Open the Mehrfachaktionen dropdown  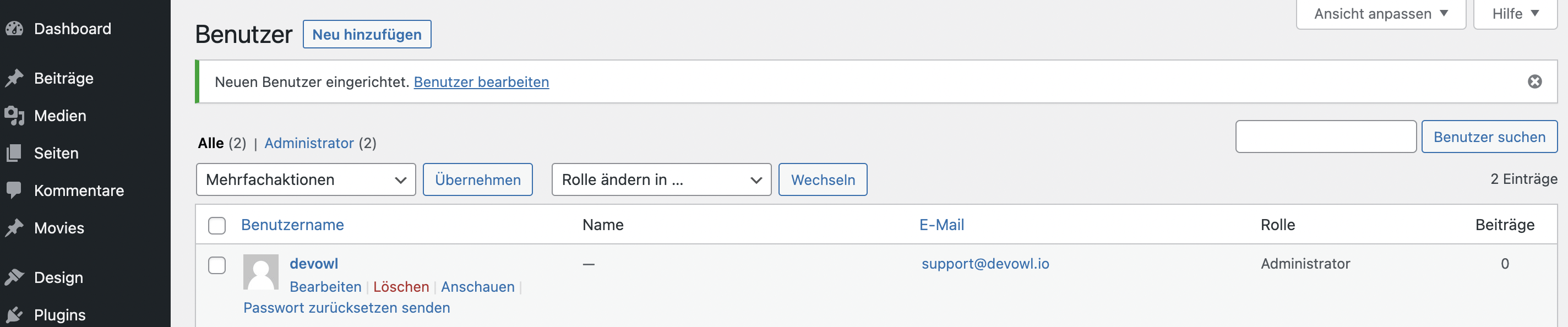[x=306, y=179]
